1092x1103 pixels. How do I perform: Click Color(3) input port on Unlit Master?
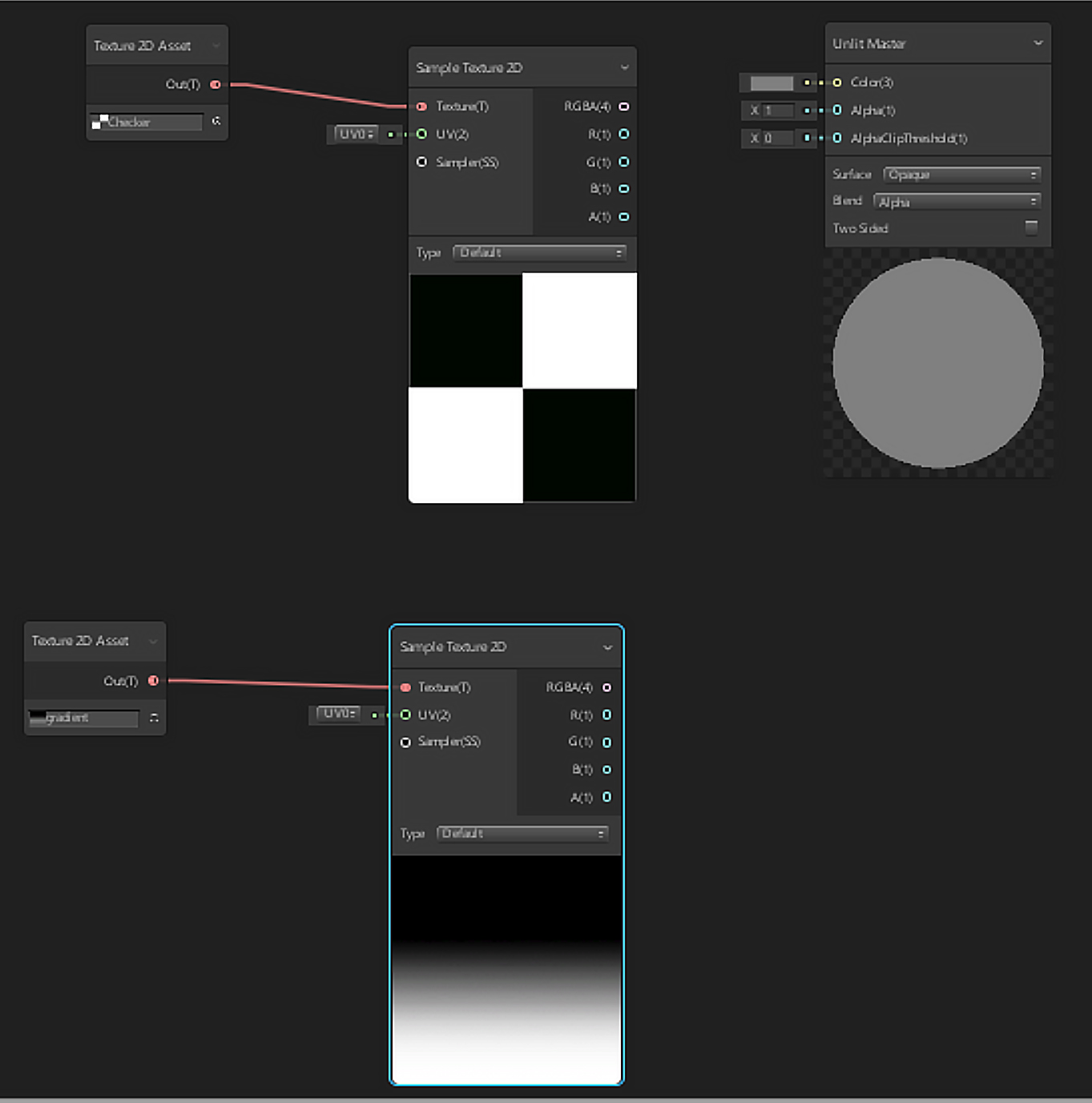point(837,83)
